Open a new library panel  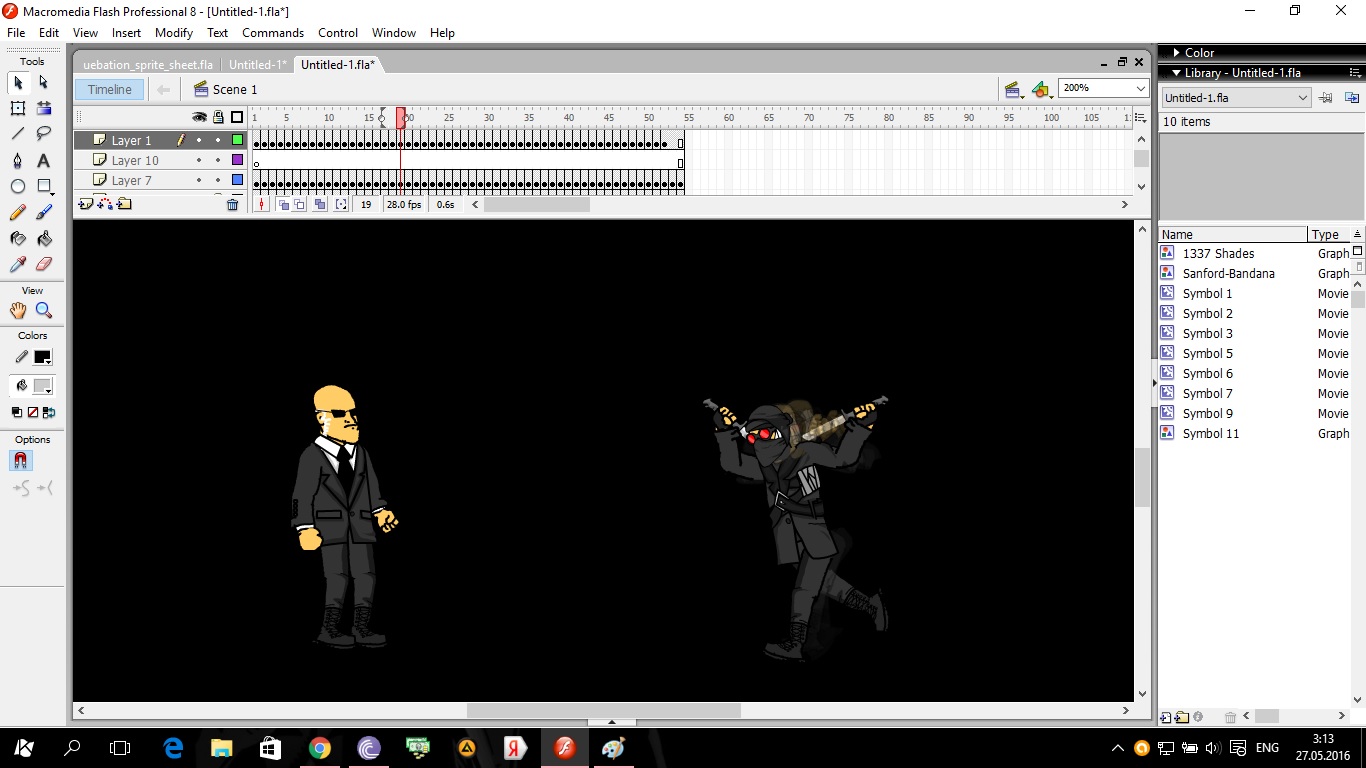(x=1352, y=98)
